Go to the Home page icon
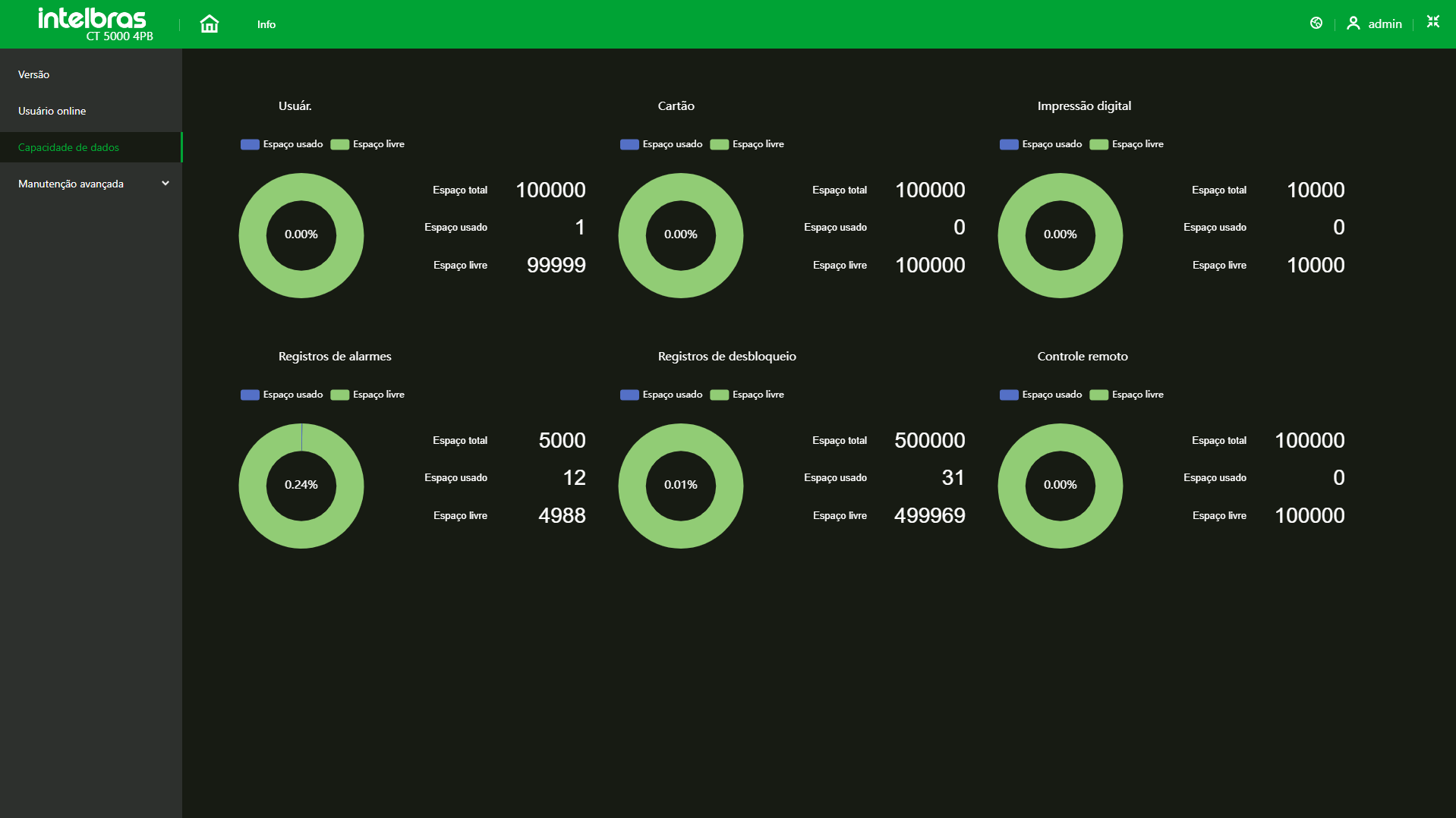Viewport: 1456px width, 818px height. pos(209,24)
